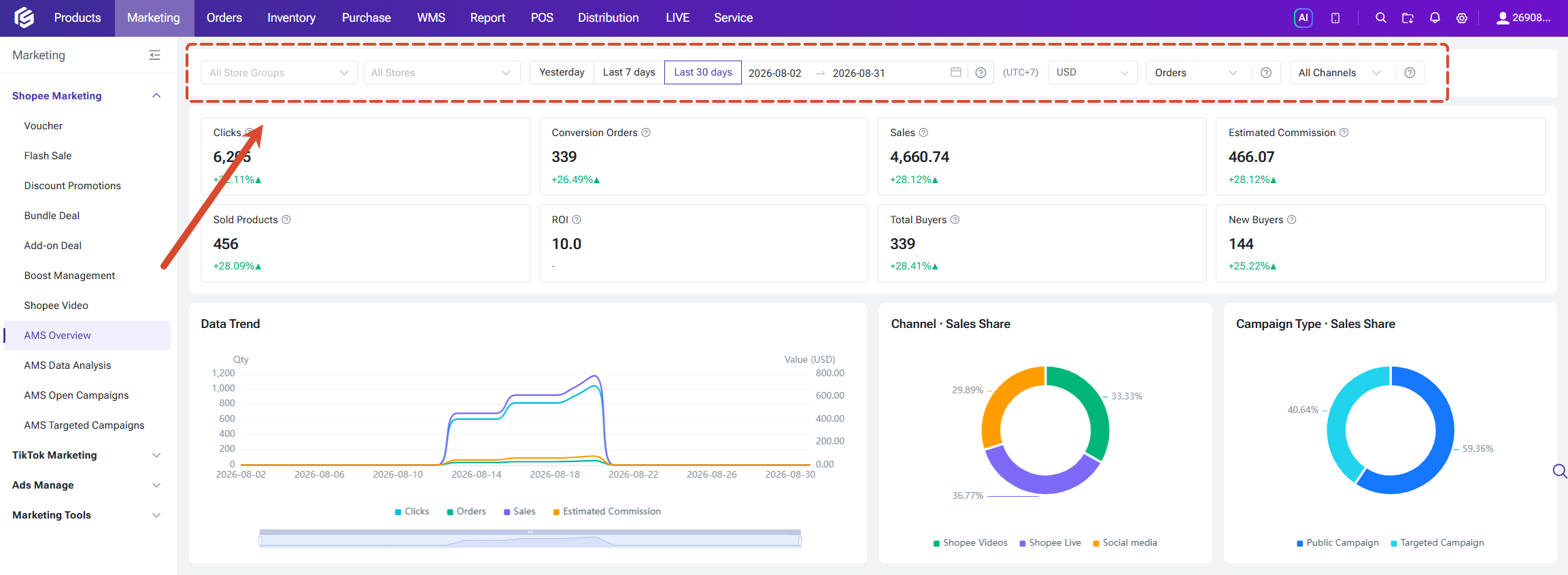Open the Inventory menu
The height and width of the screenshot is (575, 1568).
point(291,18)
